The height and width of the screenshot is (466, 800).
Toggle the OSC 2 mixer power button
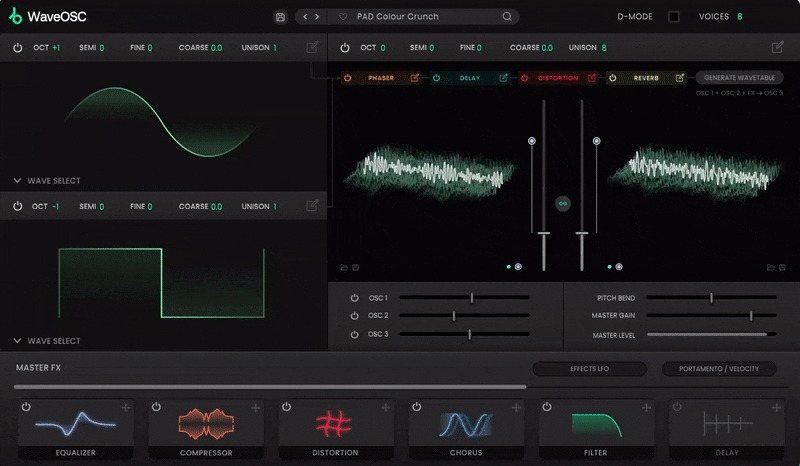click(x=354, y=316)
